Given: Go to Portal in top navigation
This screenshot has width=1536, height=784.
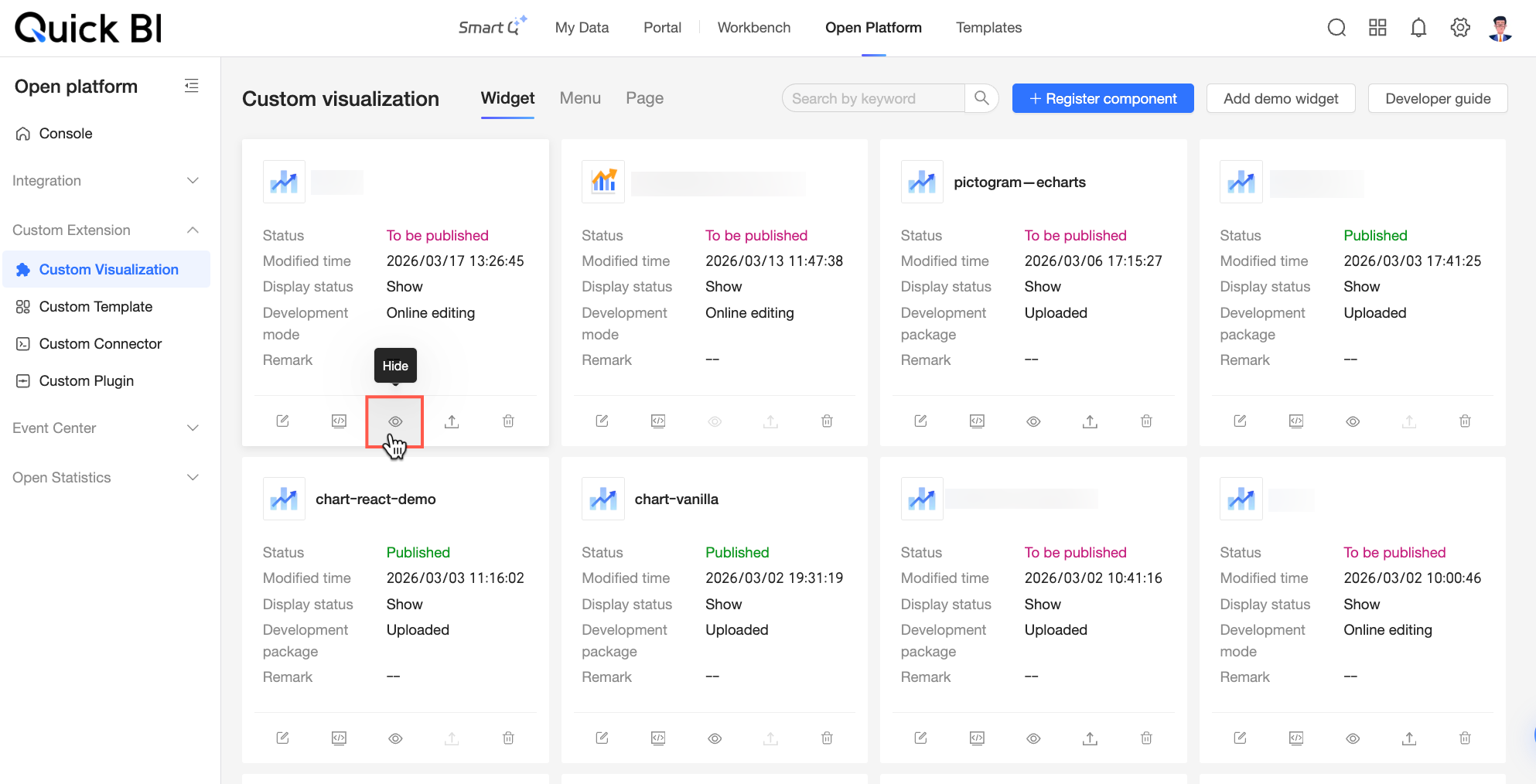Looking at the screenshot, I should 662,28.
